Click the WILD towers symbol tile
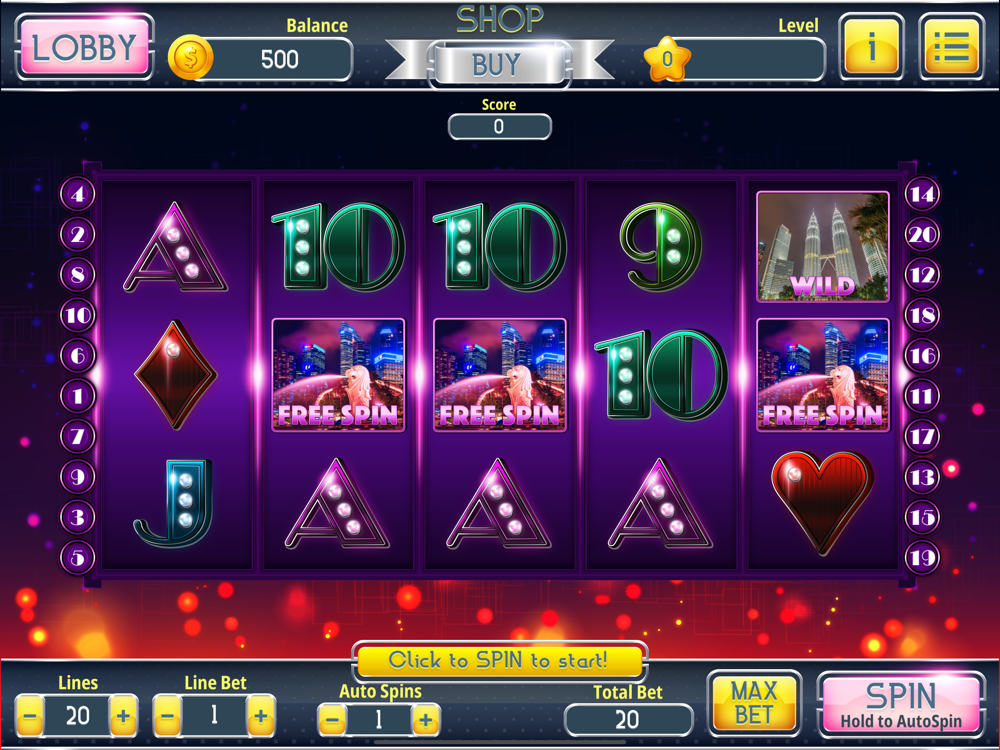 823,246
